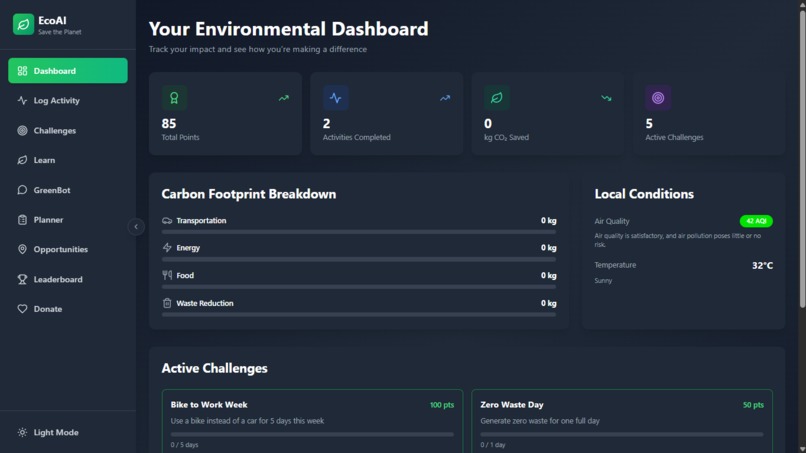This screenshot has height=453, width=806.
Task: Click the 100 pts label
Action: [442, 405]
